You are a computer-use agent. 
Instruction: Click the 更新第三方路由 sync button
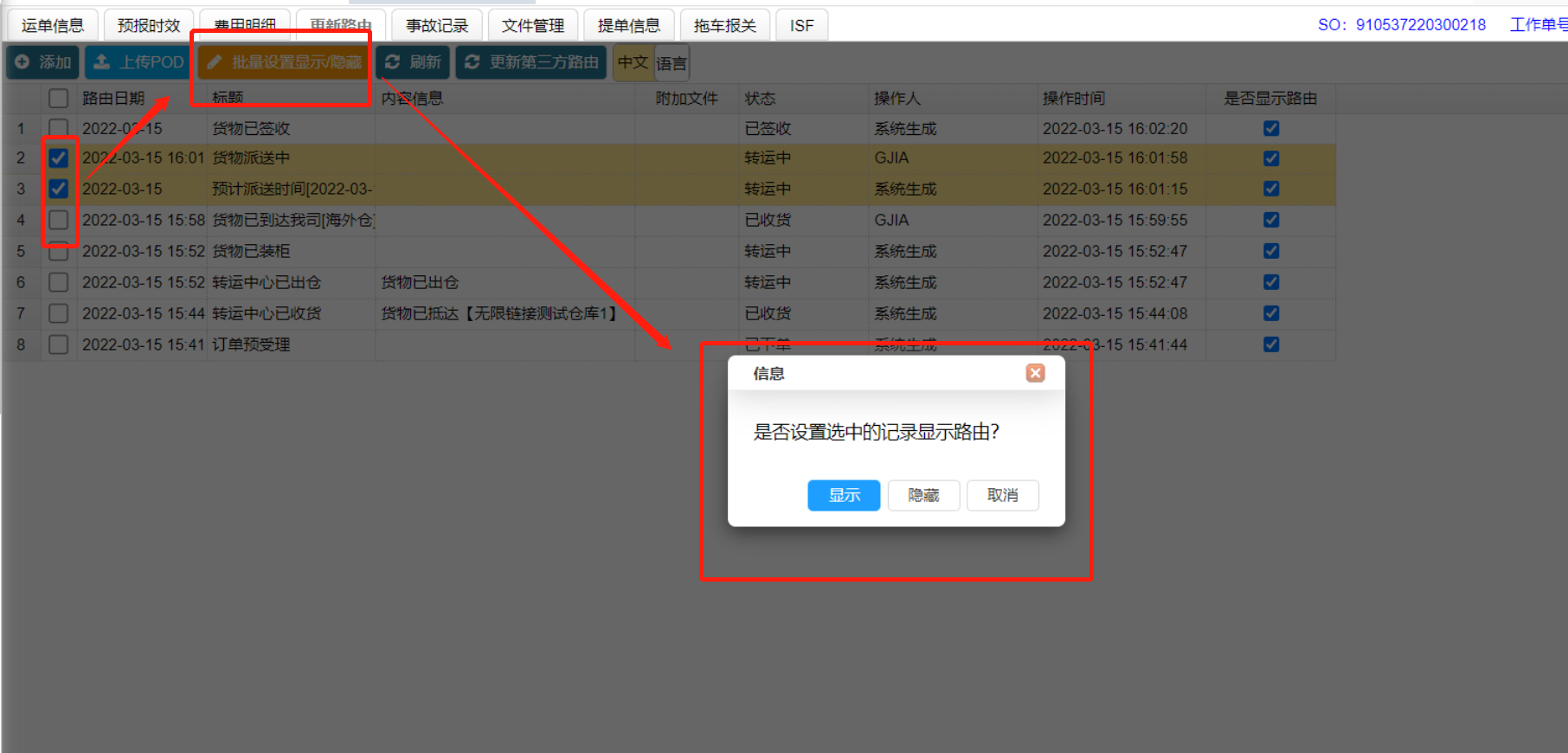click(x=531, y=62)
